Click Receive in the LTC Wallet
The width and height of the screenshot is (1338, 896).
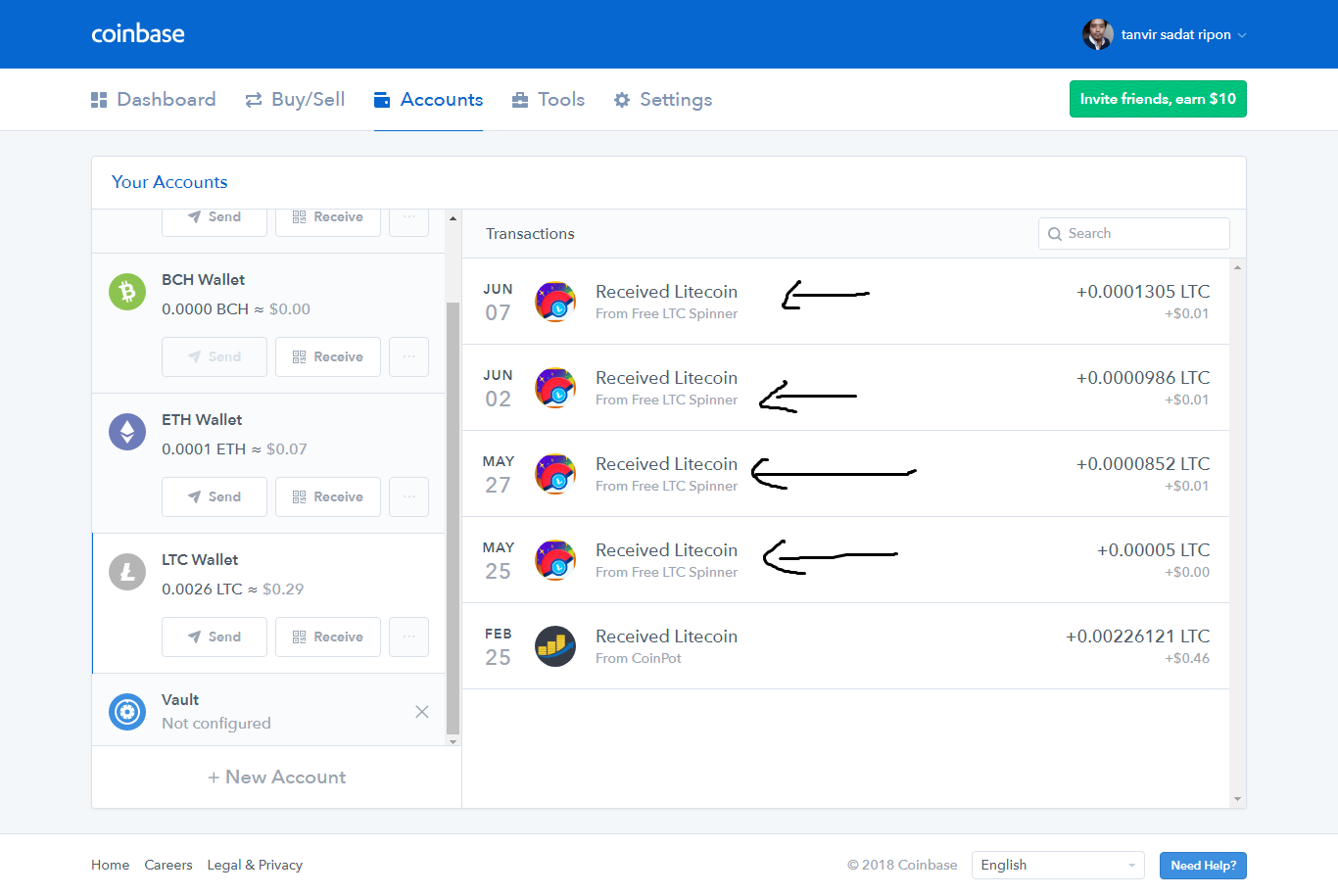pyautogui.click(x=328, y=637)
